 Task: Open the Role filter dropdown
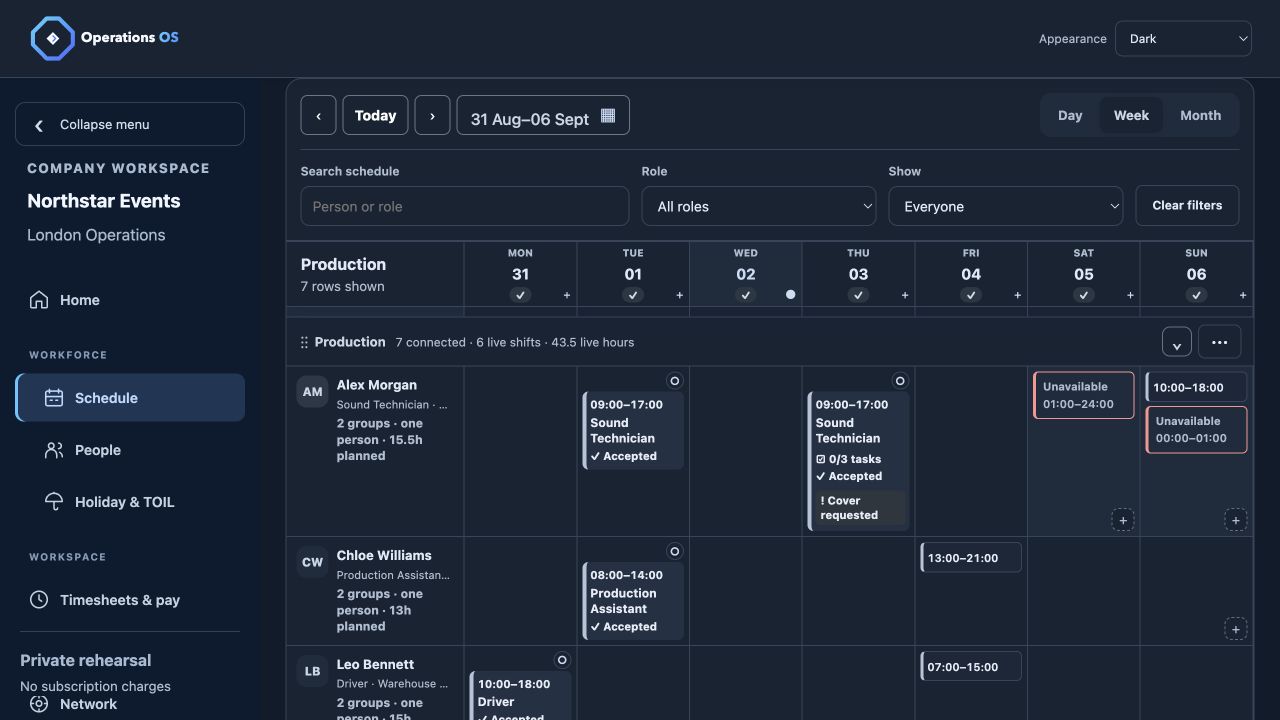[759, 206]
